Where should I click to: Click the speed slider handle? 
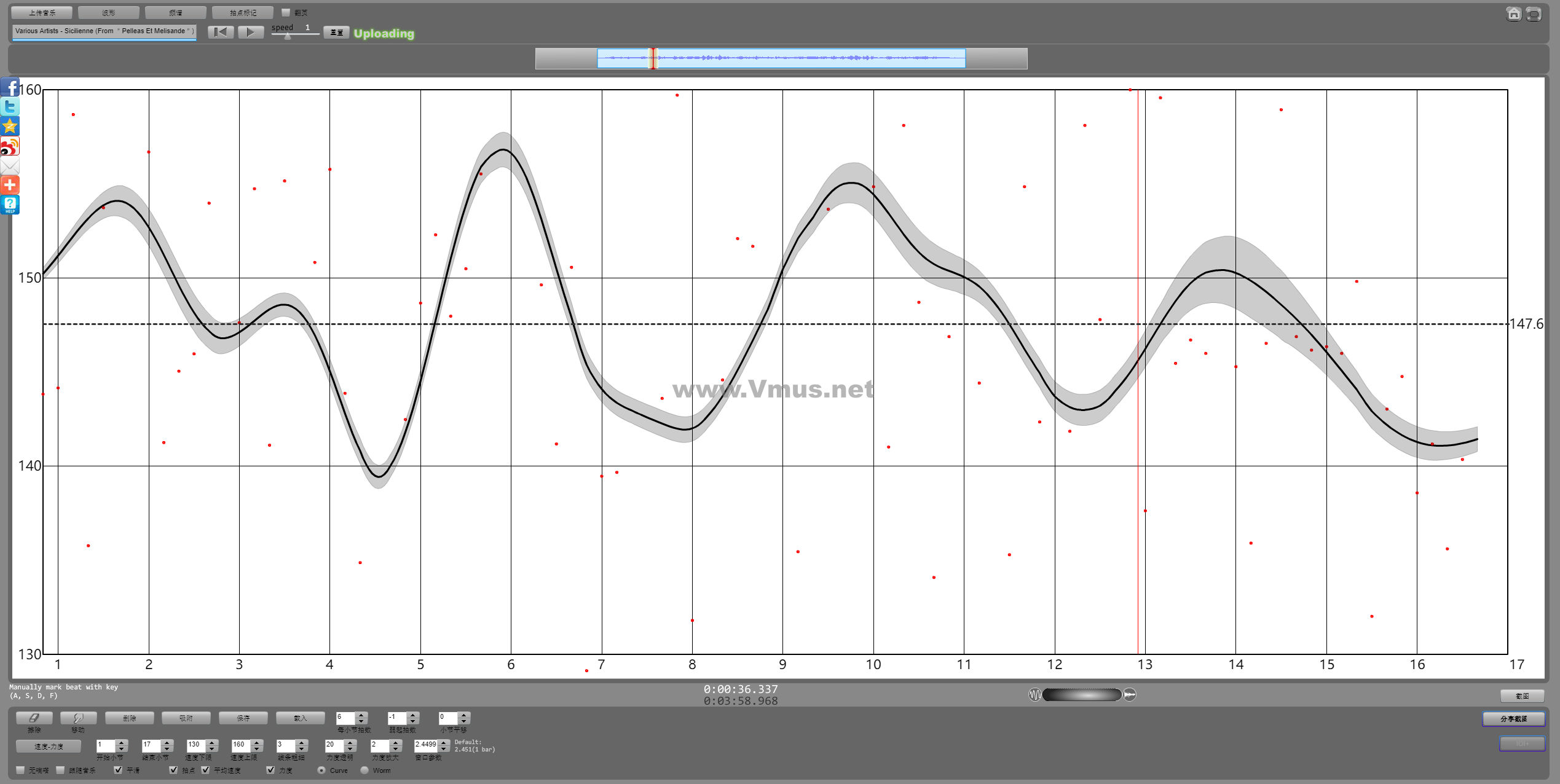[288, 36]
